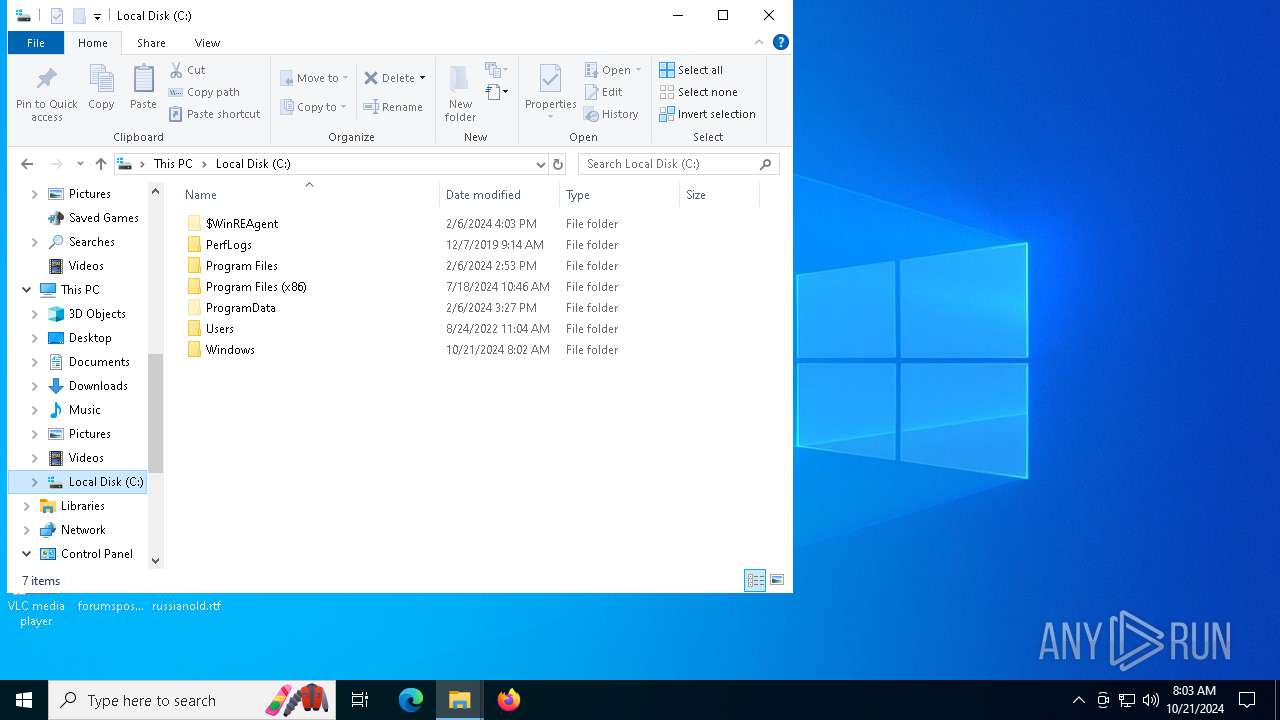Open Firefox from the taskbar
Screen dimensions: 1280x720
[x=509, y=700]
